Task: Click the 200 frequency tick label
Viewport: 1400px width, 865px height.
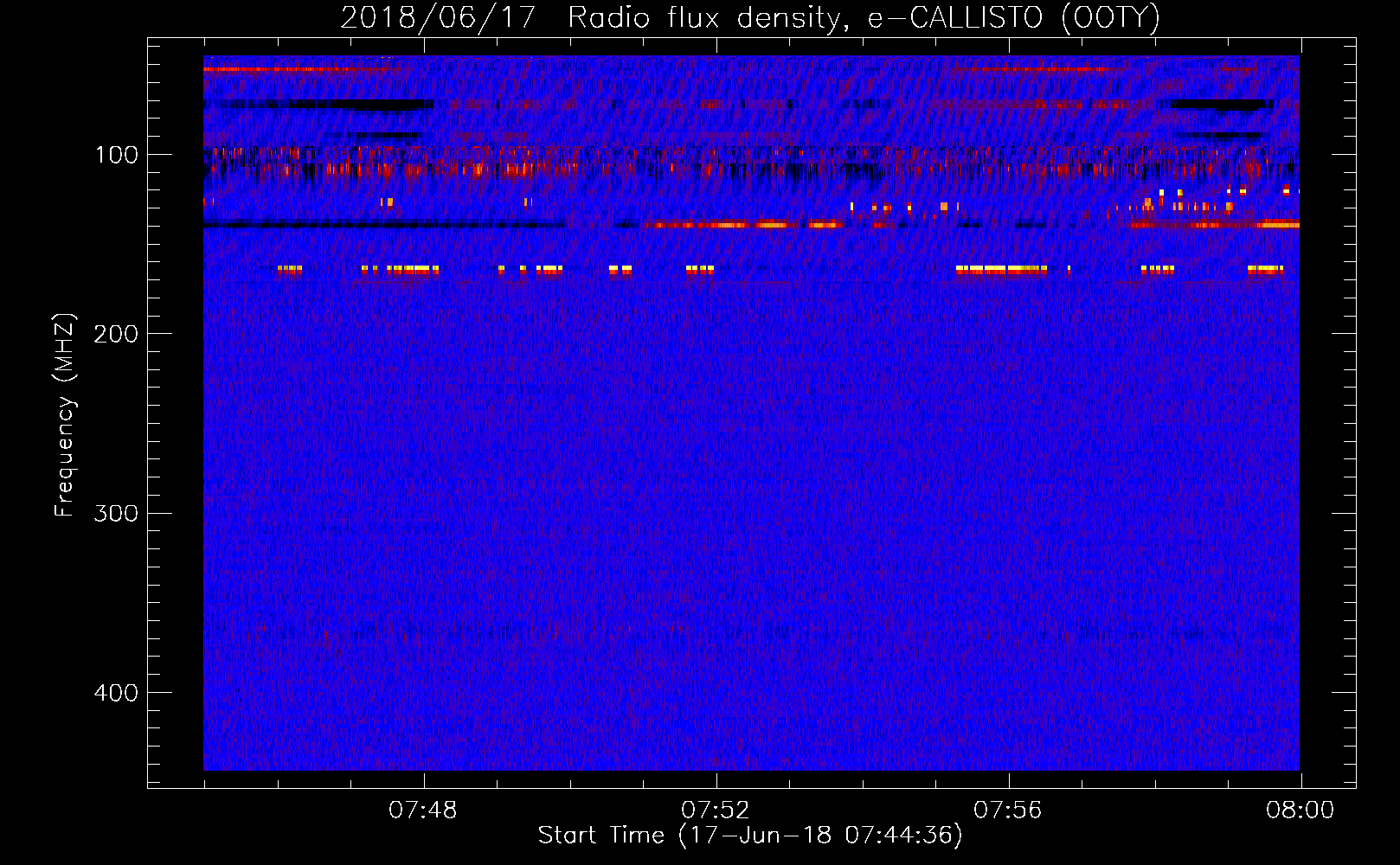Action: 116,334
